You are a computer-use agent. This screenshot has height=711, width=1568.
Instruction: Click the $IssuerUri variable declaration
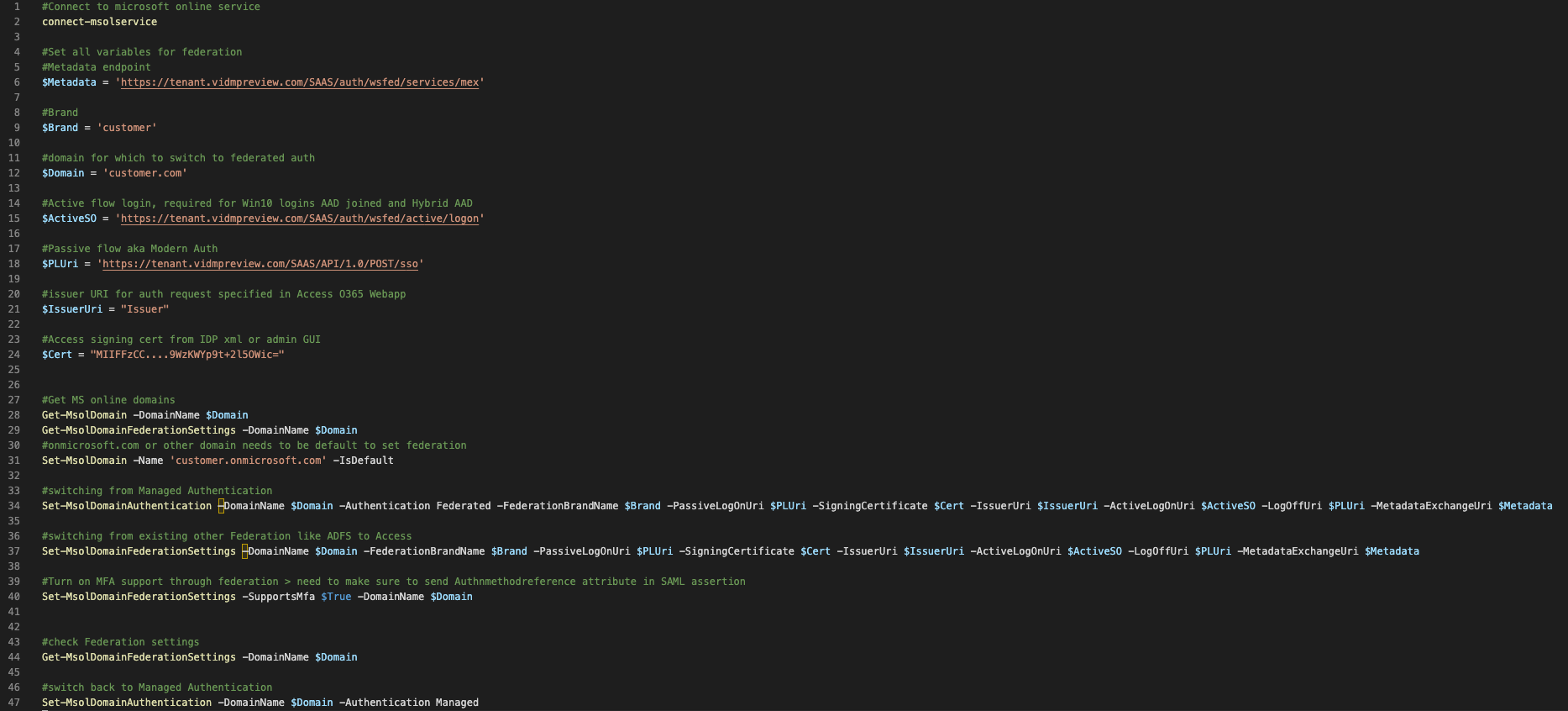pos(71,309)
